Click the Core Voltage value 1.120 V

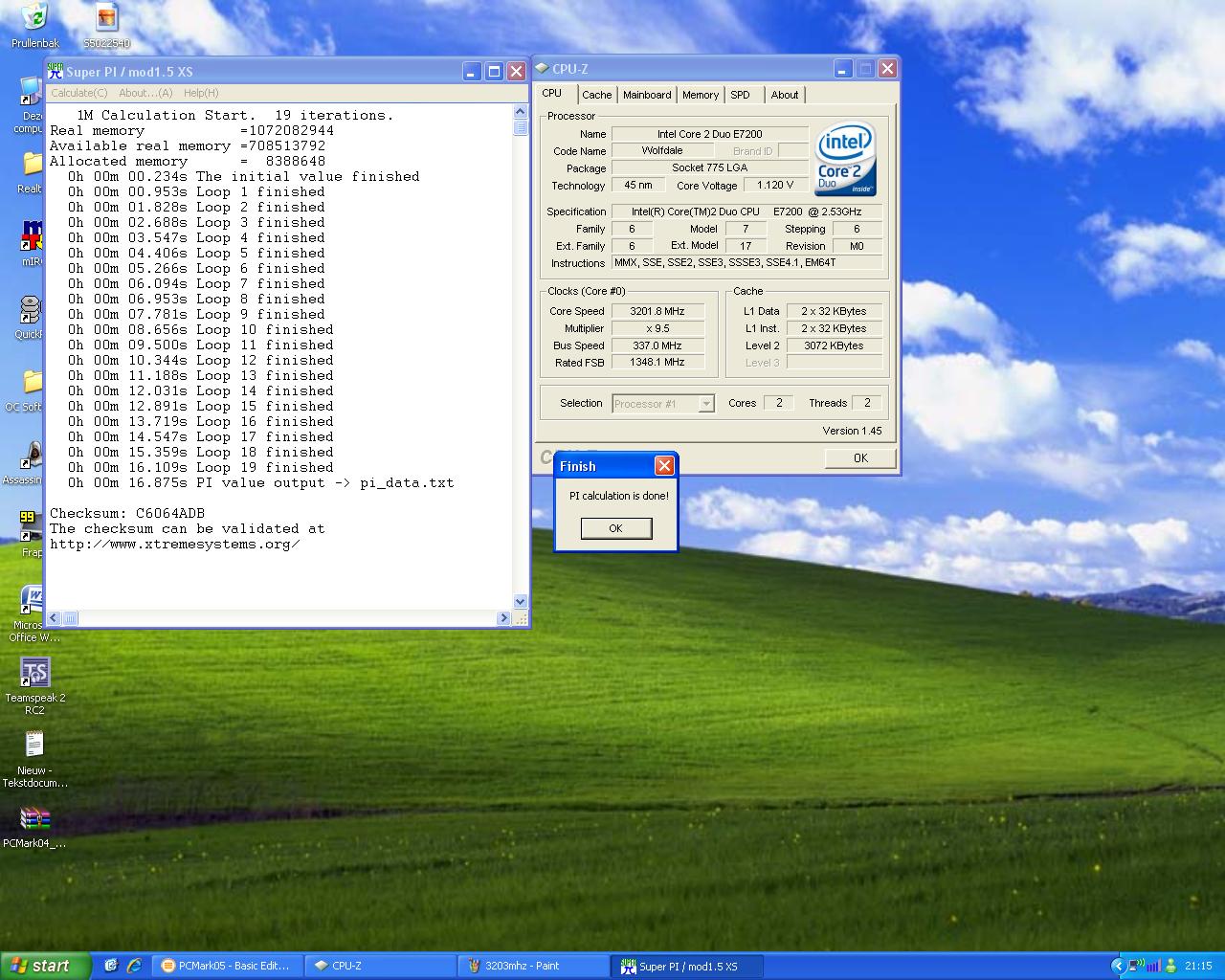click(775, 186)
